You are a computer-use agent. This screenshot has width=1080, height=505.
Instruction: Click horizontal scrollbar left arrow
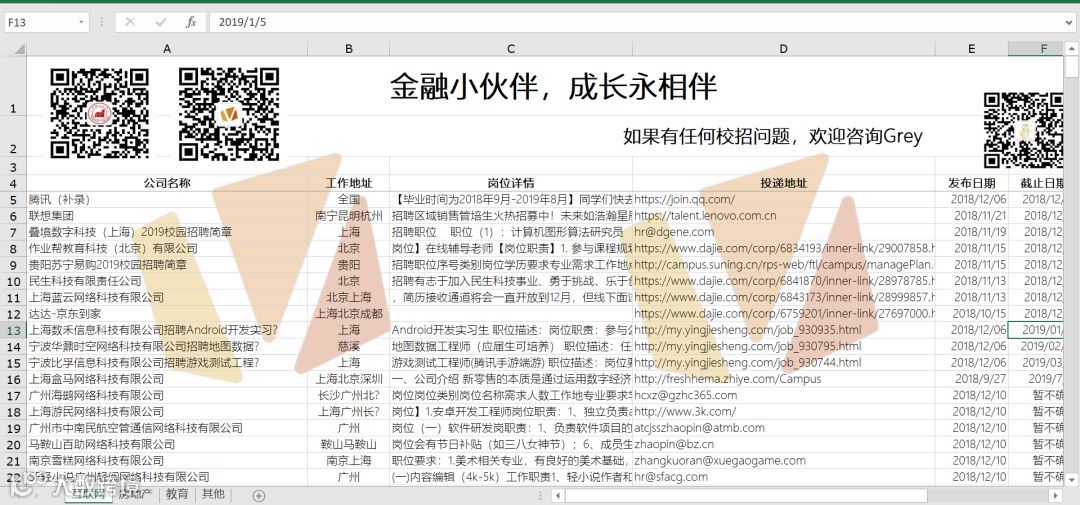[x=558, y=495]
